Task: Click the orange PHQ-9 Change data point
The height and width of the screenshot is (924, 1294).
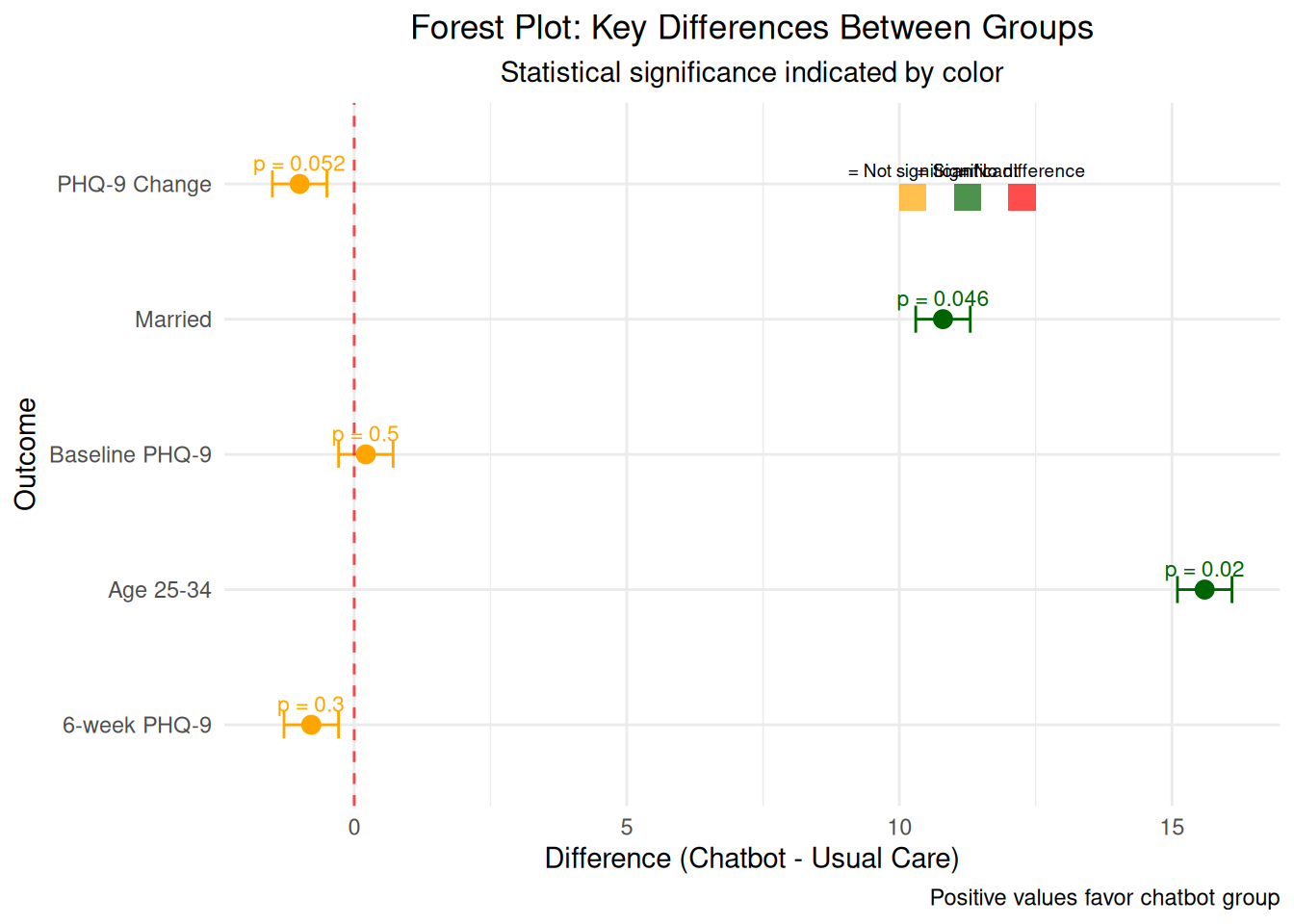Action: tap(299, 184)
